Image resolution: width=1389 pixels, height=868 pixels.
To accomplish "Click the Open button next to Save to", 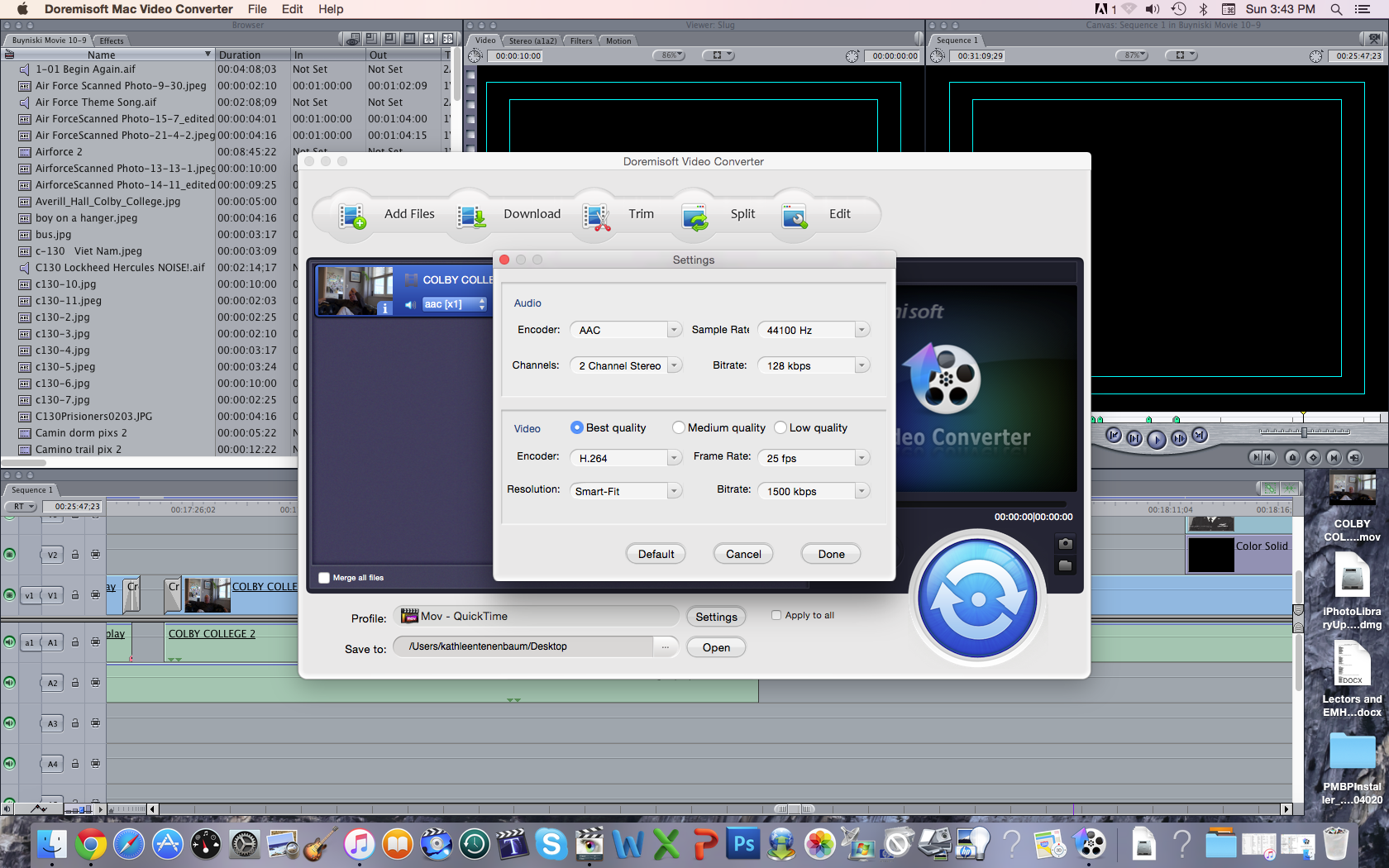I will 716,647.
